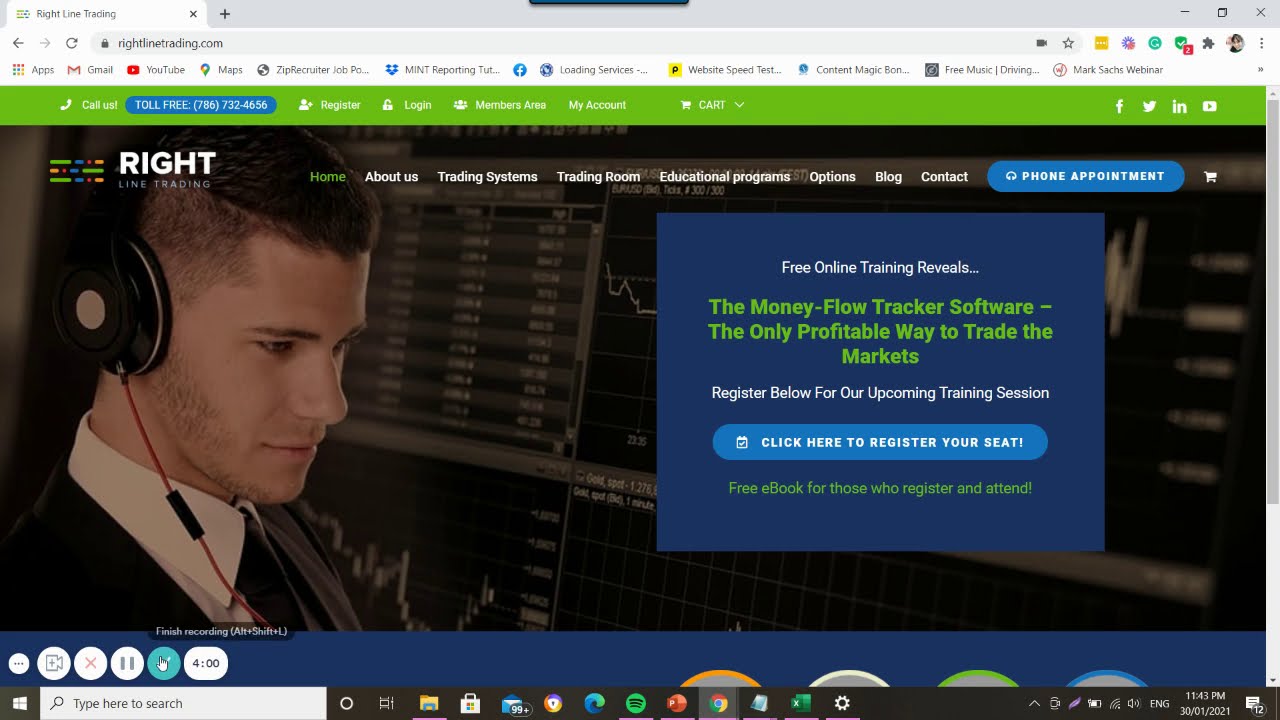Bookmark this page with the star icon
Viewport: 1280px width, 720px height.
point(1068,43)
